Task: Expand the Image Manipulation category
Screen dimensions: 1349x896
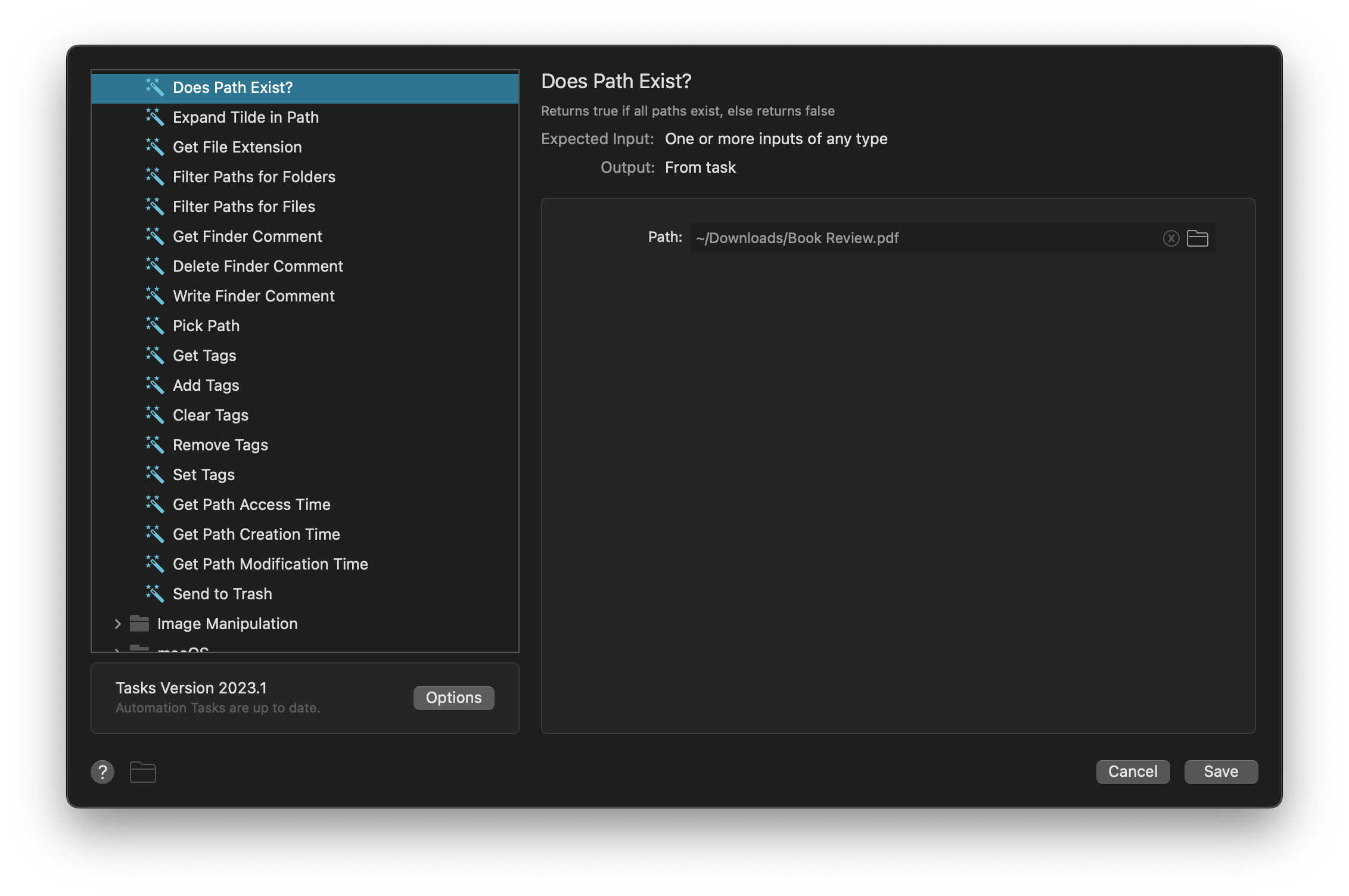Action: click(x=117, y=623)
